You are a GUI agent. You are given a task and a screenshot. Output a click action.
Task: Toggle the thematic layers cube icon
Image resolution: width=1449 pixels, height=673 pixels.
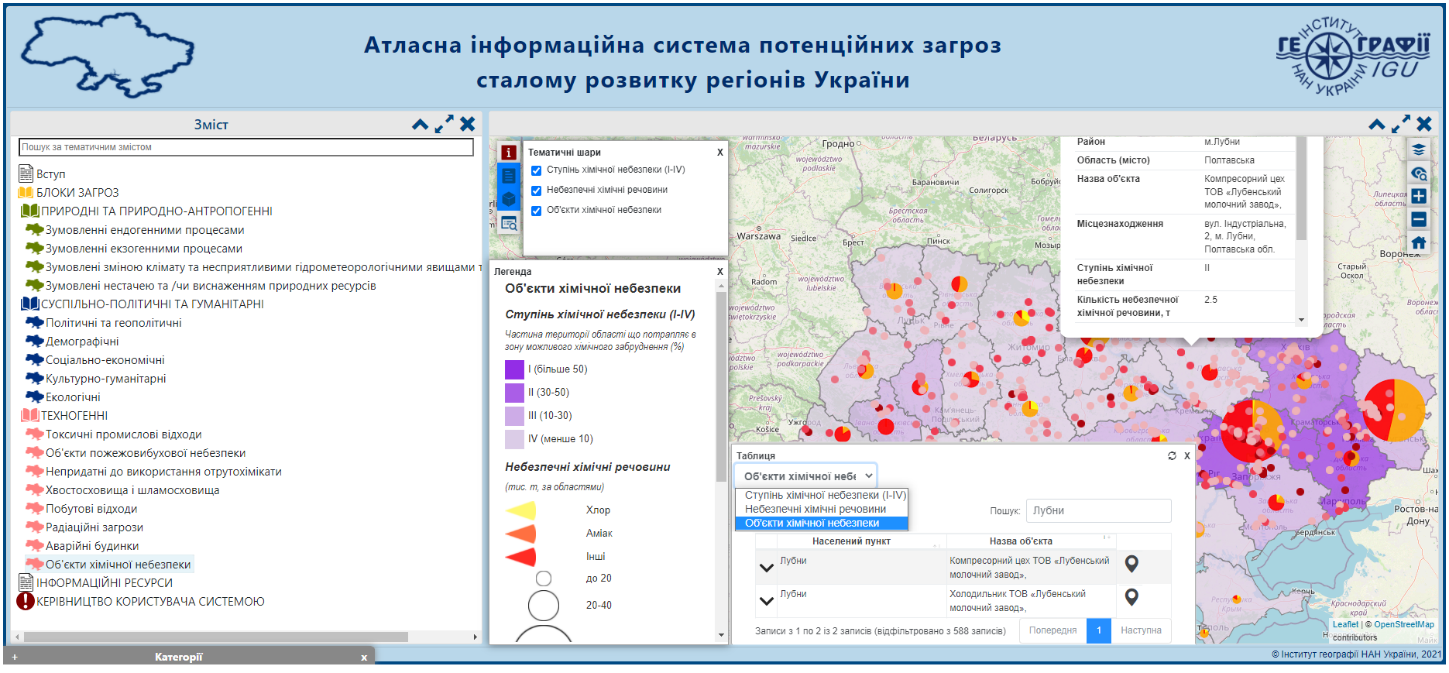509,199
